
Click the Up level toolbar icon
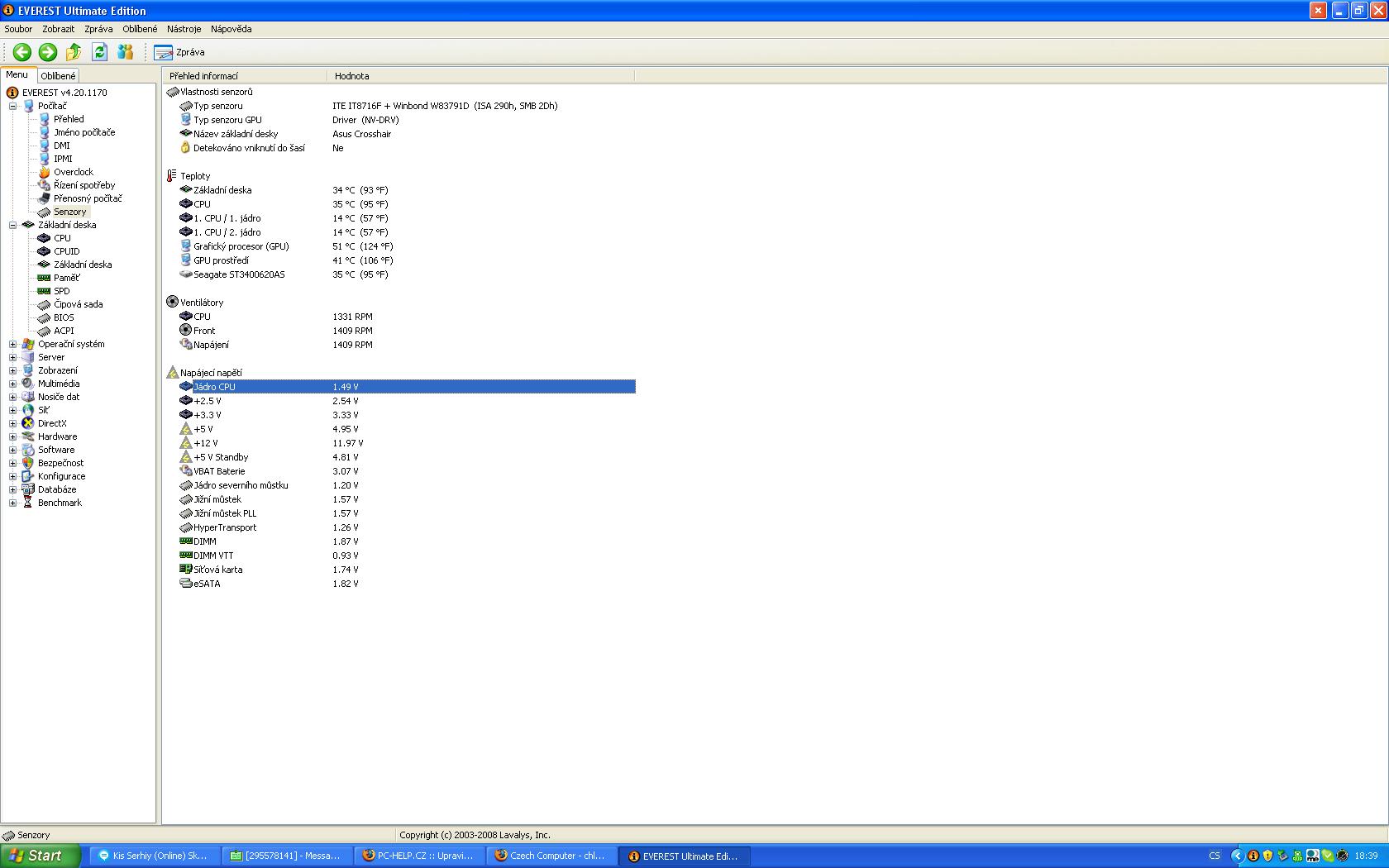[x=74, y=52]
